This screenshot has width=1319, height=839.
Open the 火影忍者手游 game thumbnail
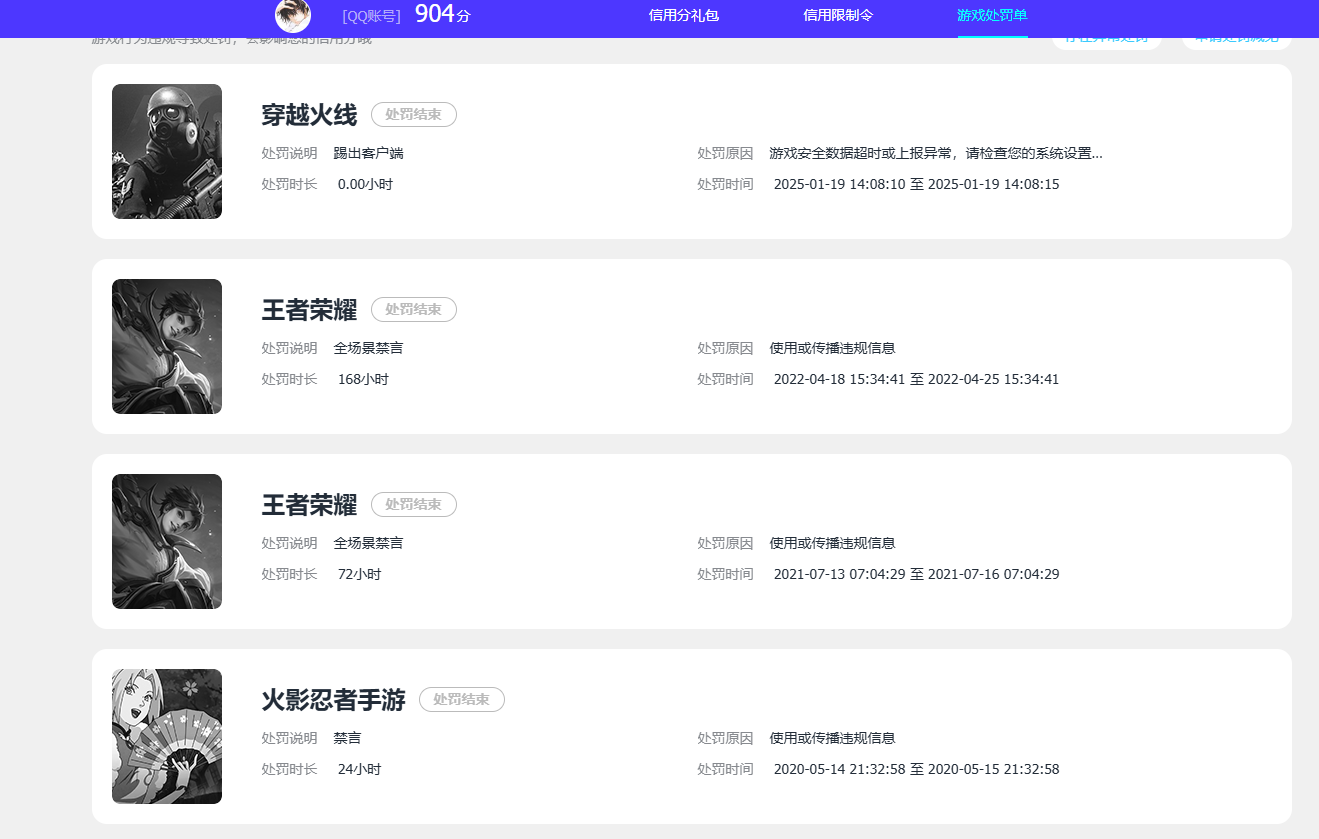click(x=166, y=736)
